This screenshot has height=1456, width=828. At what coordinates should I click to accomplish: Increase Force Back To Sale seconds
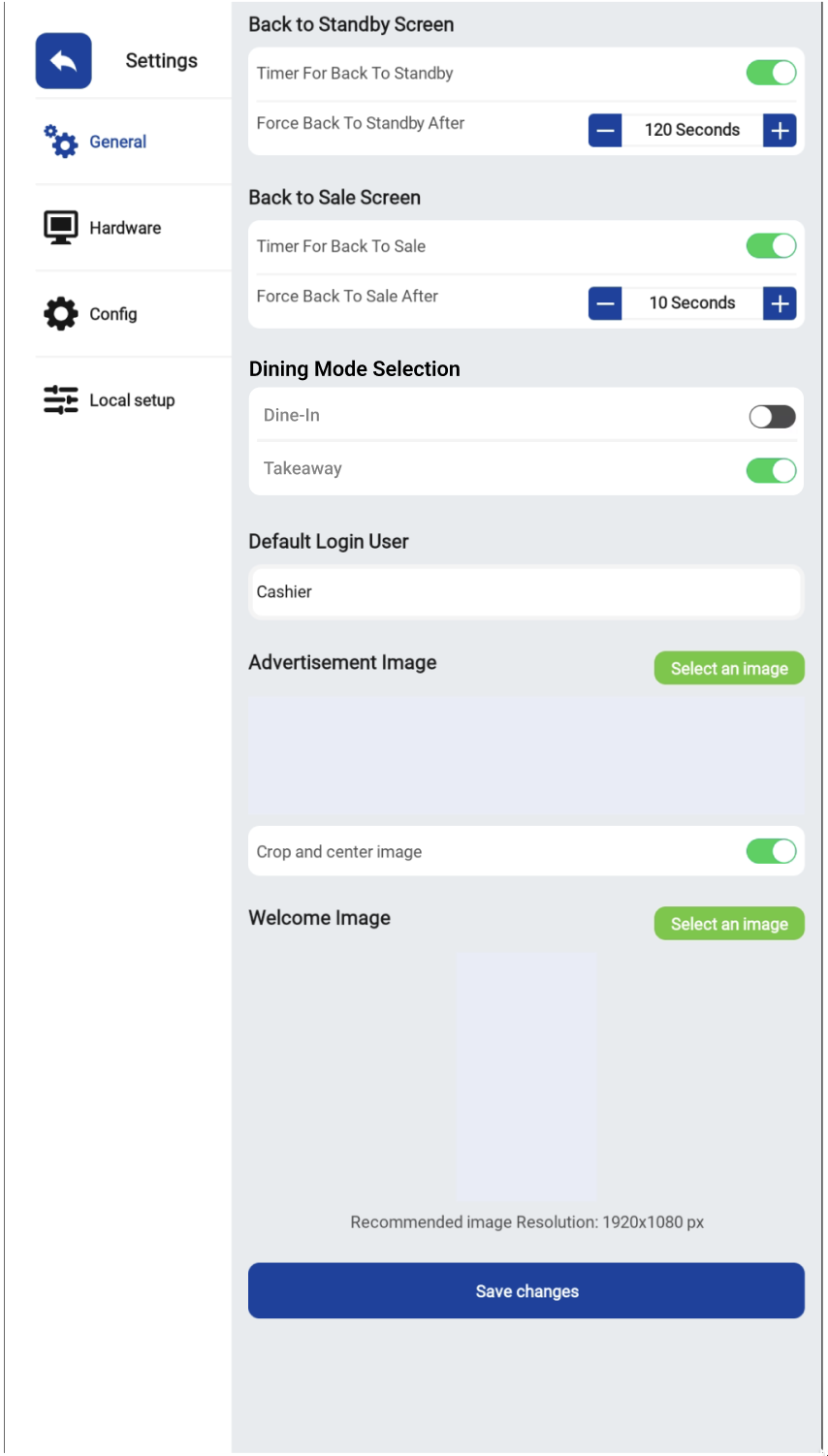coord(780,303)
